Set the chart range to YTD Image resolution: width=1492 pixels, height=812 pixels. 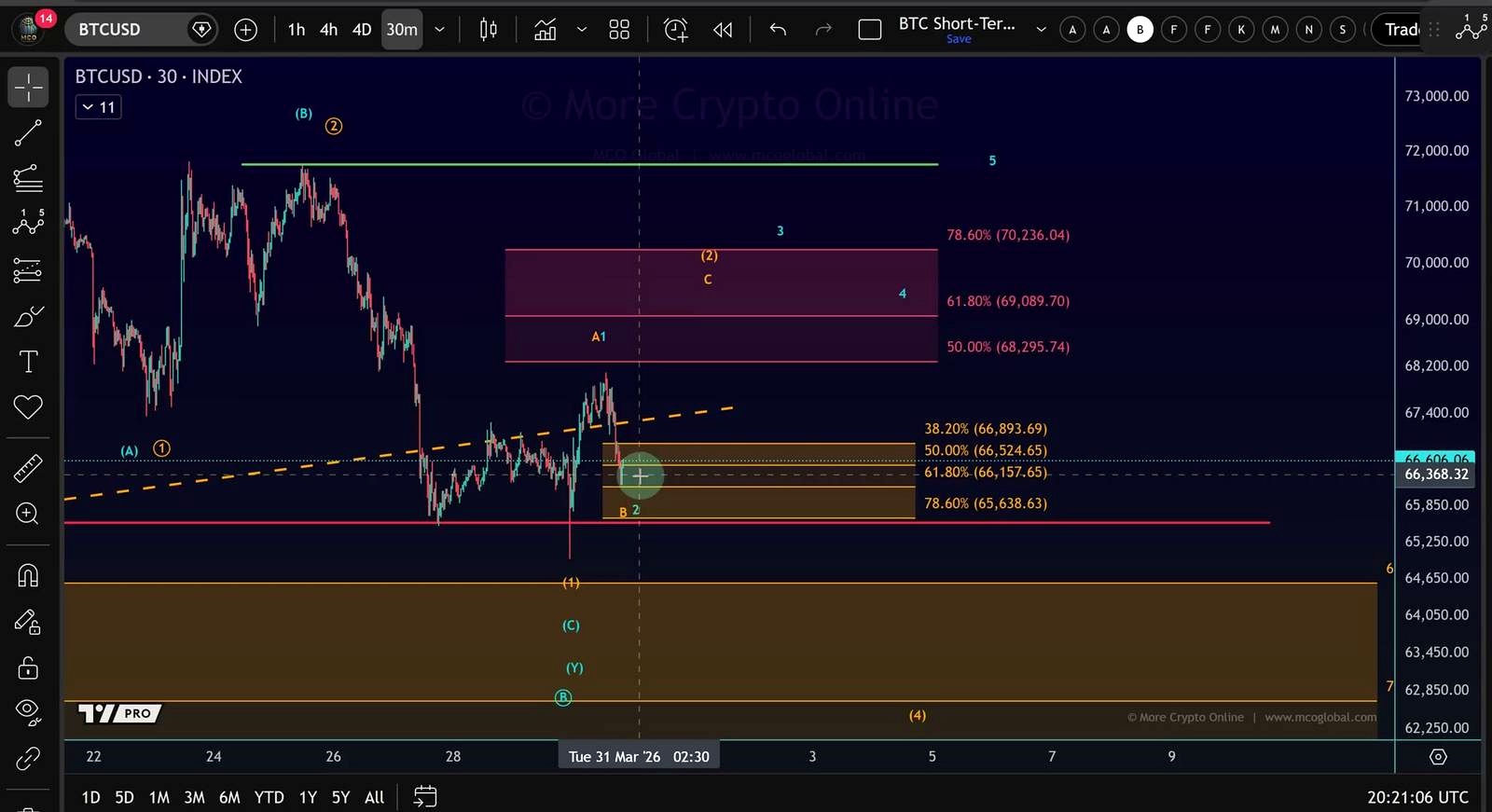click(x=269, y=797)
